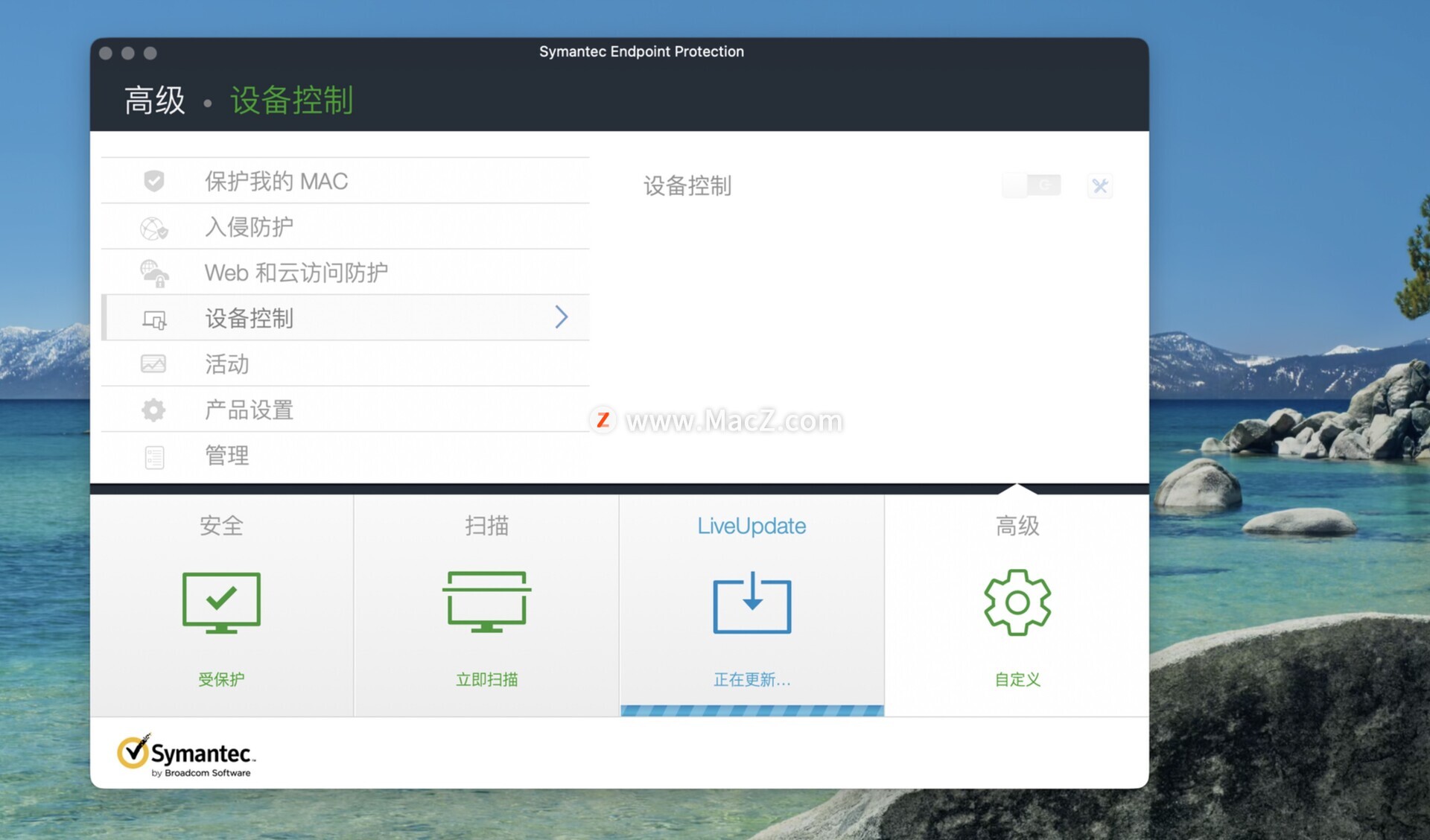Toggle the 设备控制 on/off switch

click(1032, 185)
